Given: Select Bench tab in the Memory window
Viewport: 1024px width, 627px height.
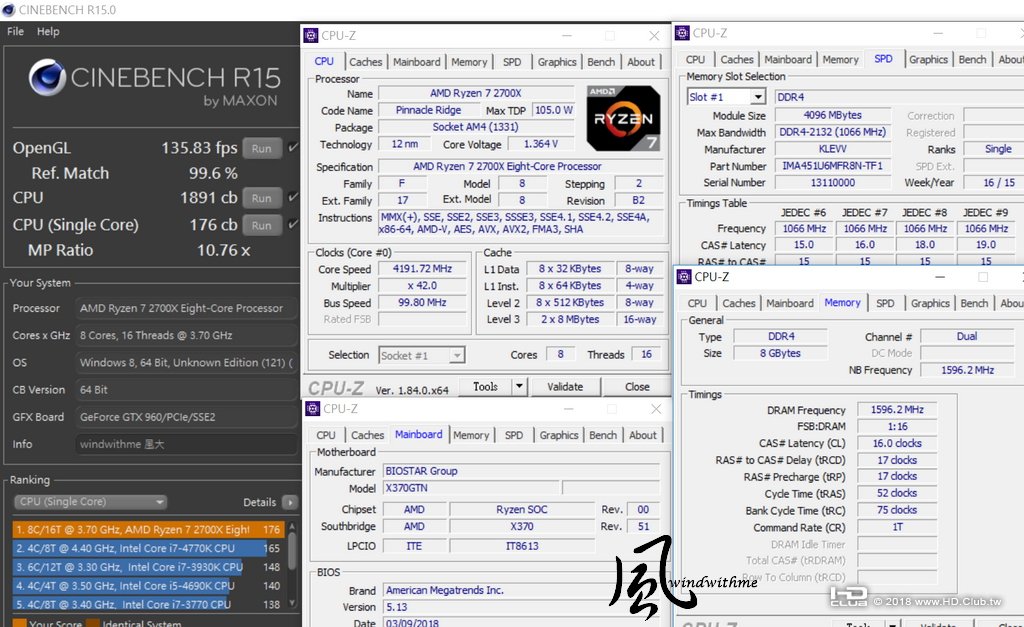Looking at the screenshot, I should [974, 303].
